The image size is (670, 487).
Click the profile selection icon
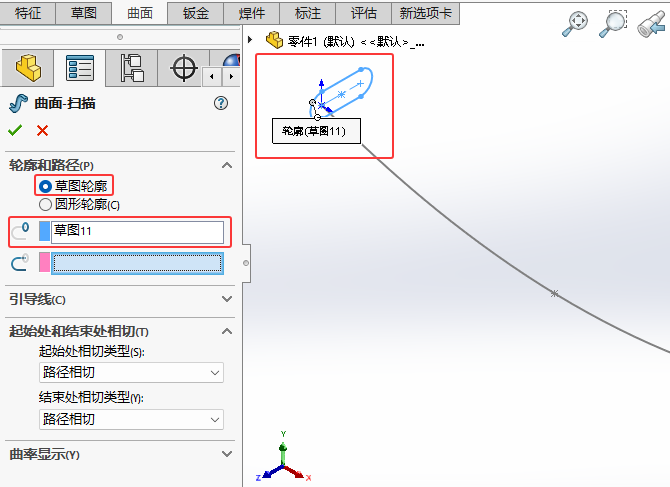(x=20, y=231)
